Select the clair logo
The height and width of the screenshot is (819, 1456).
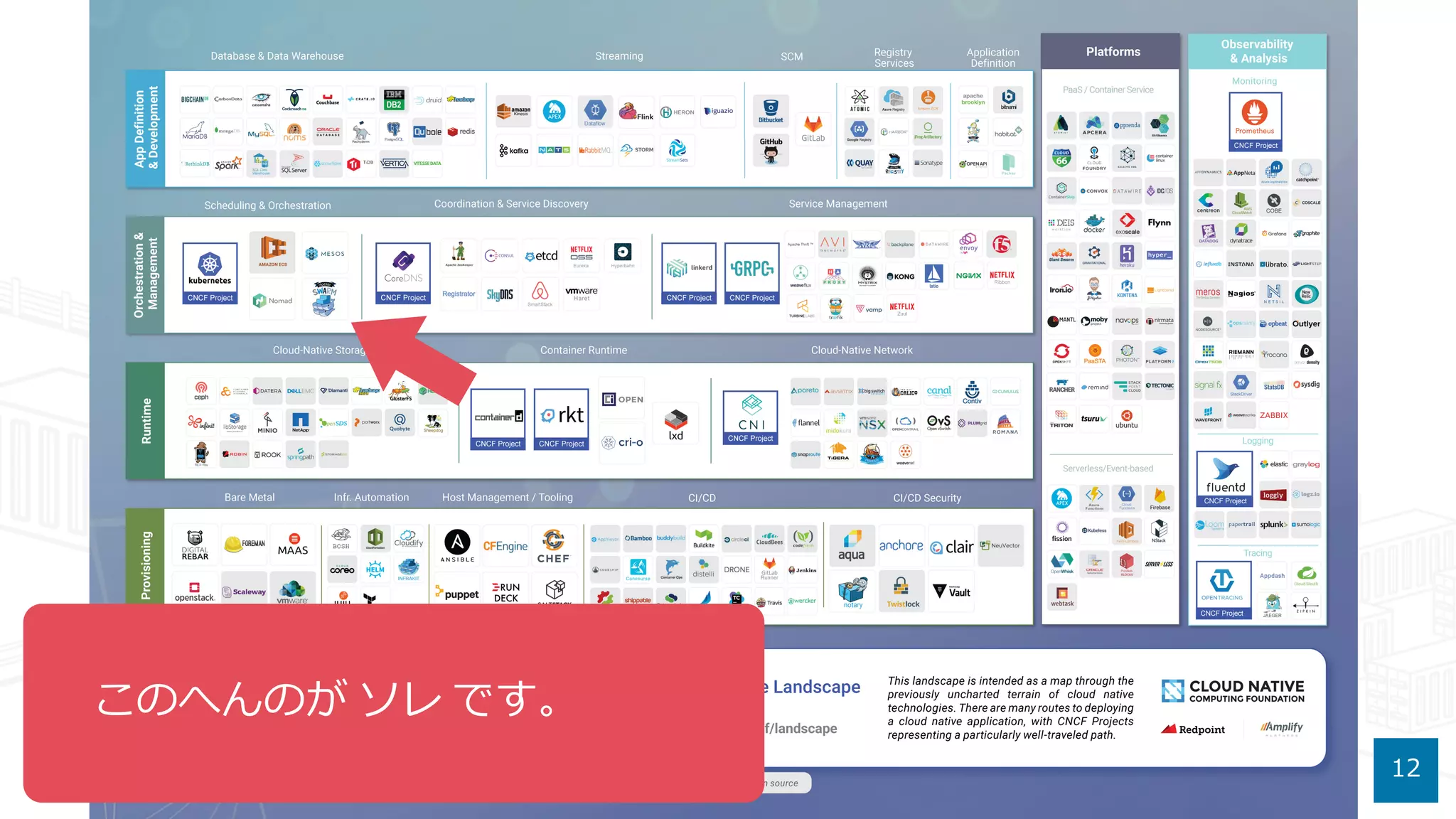pos(952,547)
